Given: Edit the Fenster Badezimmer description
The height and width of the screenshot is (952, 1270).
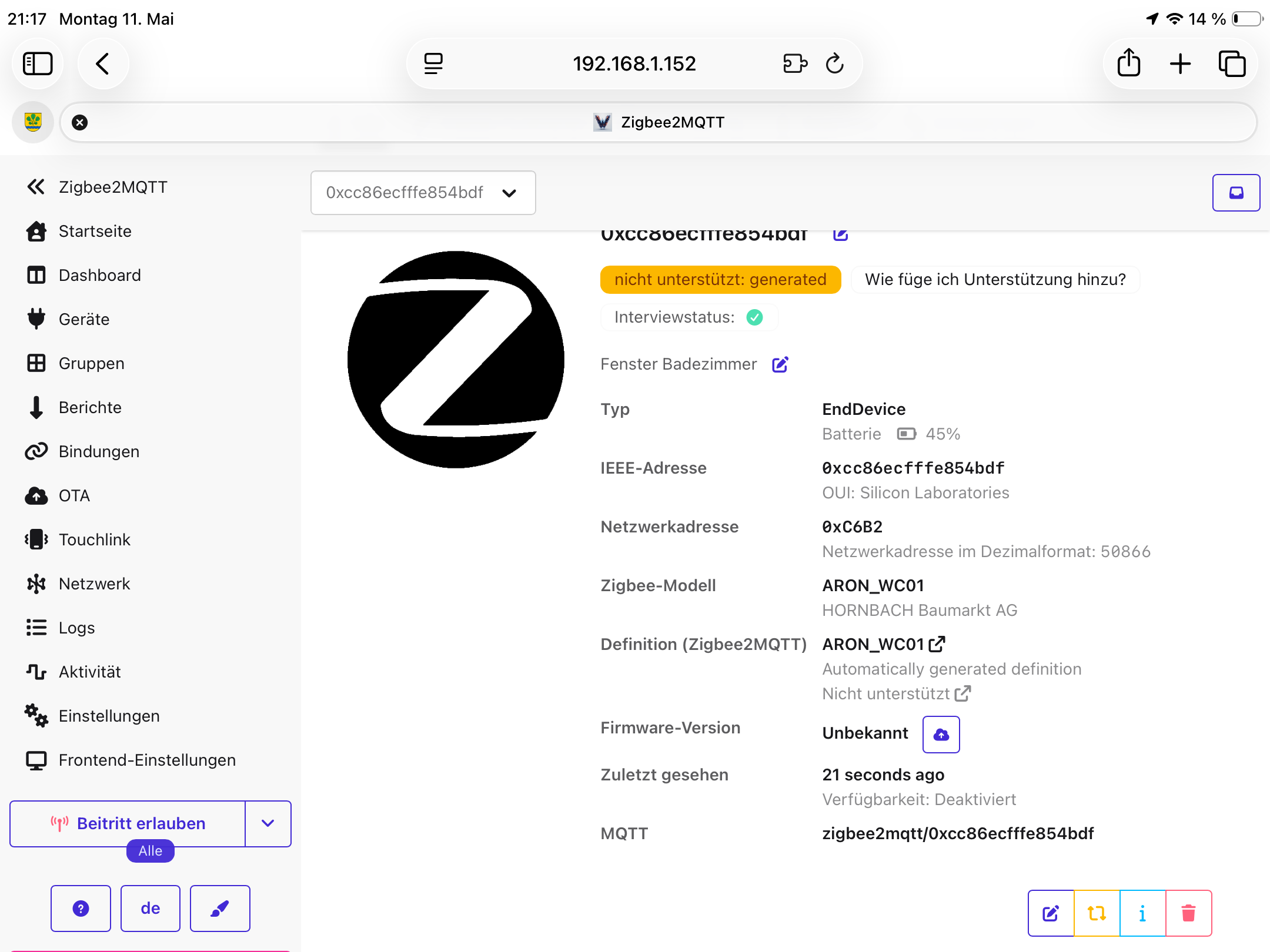Looking at the screenshot, I should click(x=780, y=364).
